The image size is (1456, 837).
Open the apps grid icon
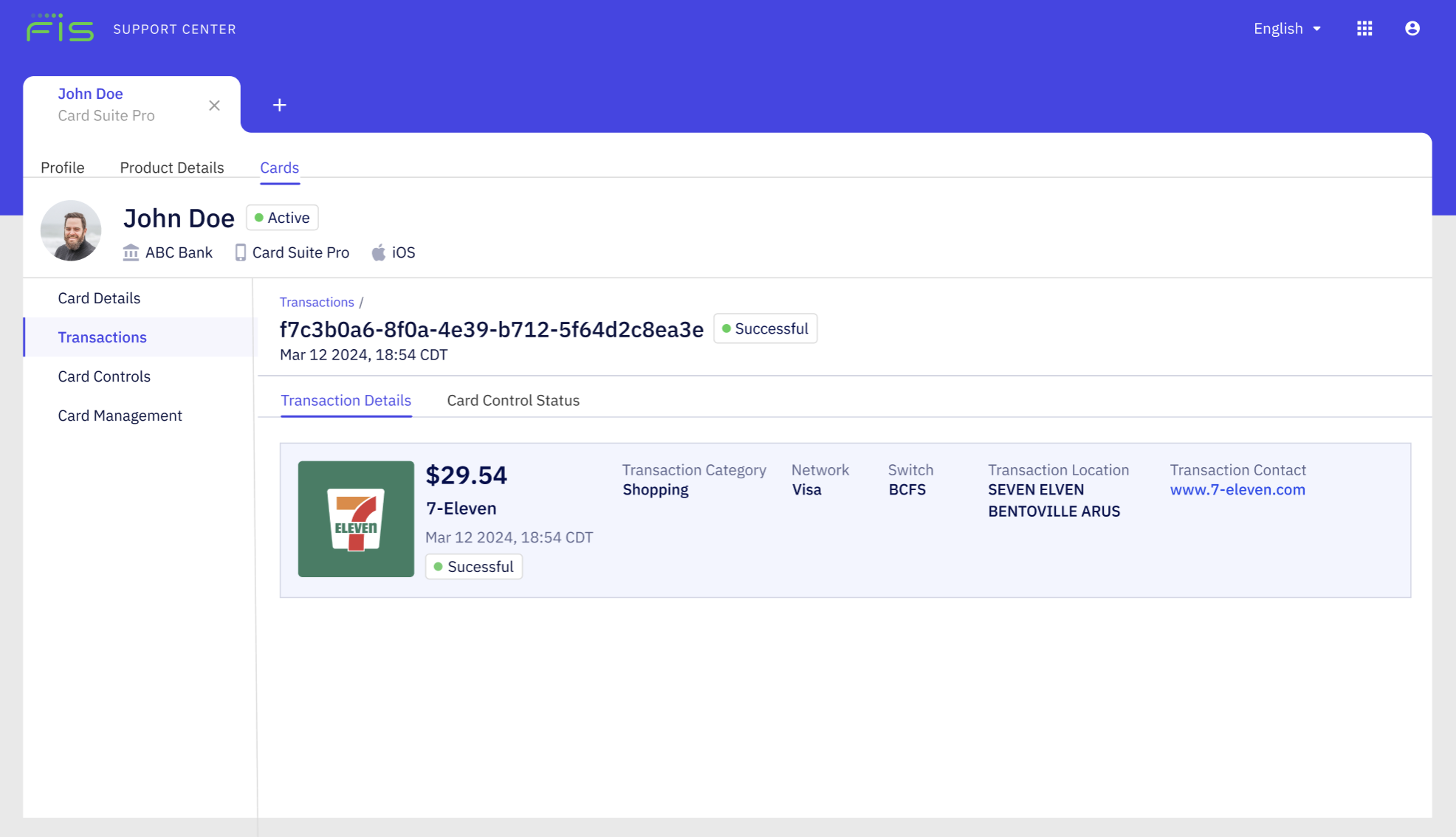[1364, 28]
